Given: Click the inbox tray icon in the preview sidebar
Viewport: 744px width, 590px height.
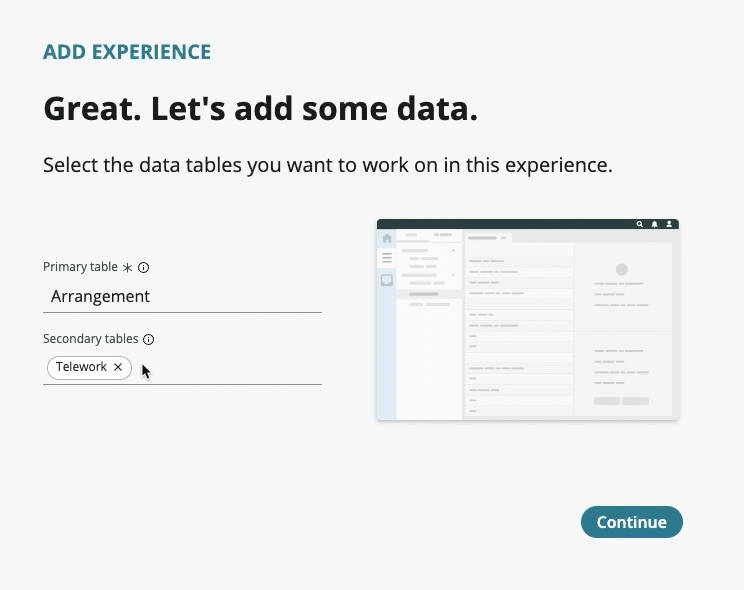Looking at the screenshot, I should coord(387,281).
